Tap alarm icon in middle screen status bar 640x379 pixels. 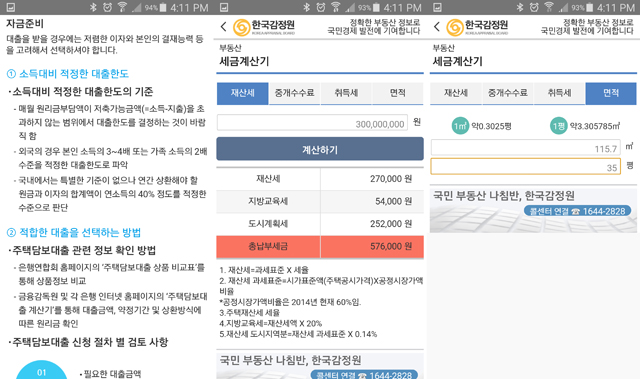click(321, 7)
